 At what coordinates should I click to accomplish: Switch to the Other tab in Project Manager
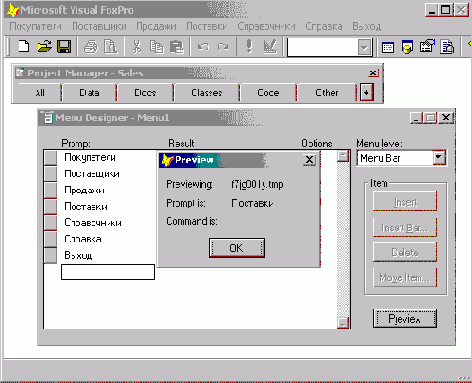coord(327,92)
